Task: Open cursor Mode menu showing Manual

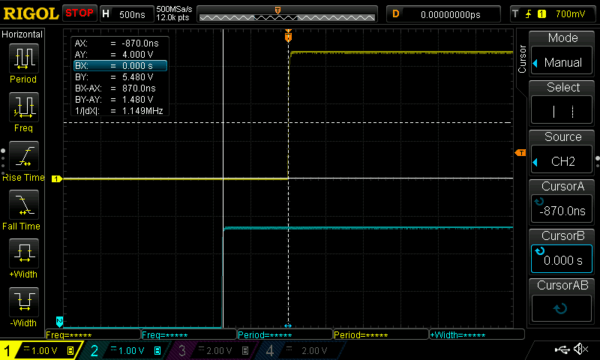Action: 562,53
